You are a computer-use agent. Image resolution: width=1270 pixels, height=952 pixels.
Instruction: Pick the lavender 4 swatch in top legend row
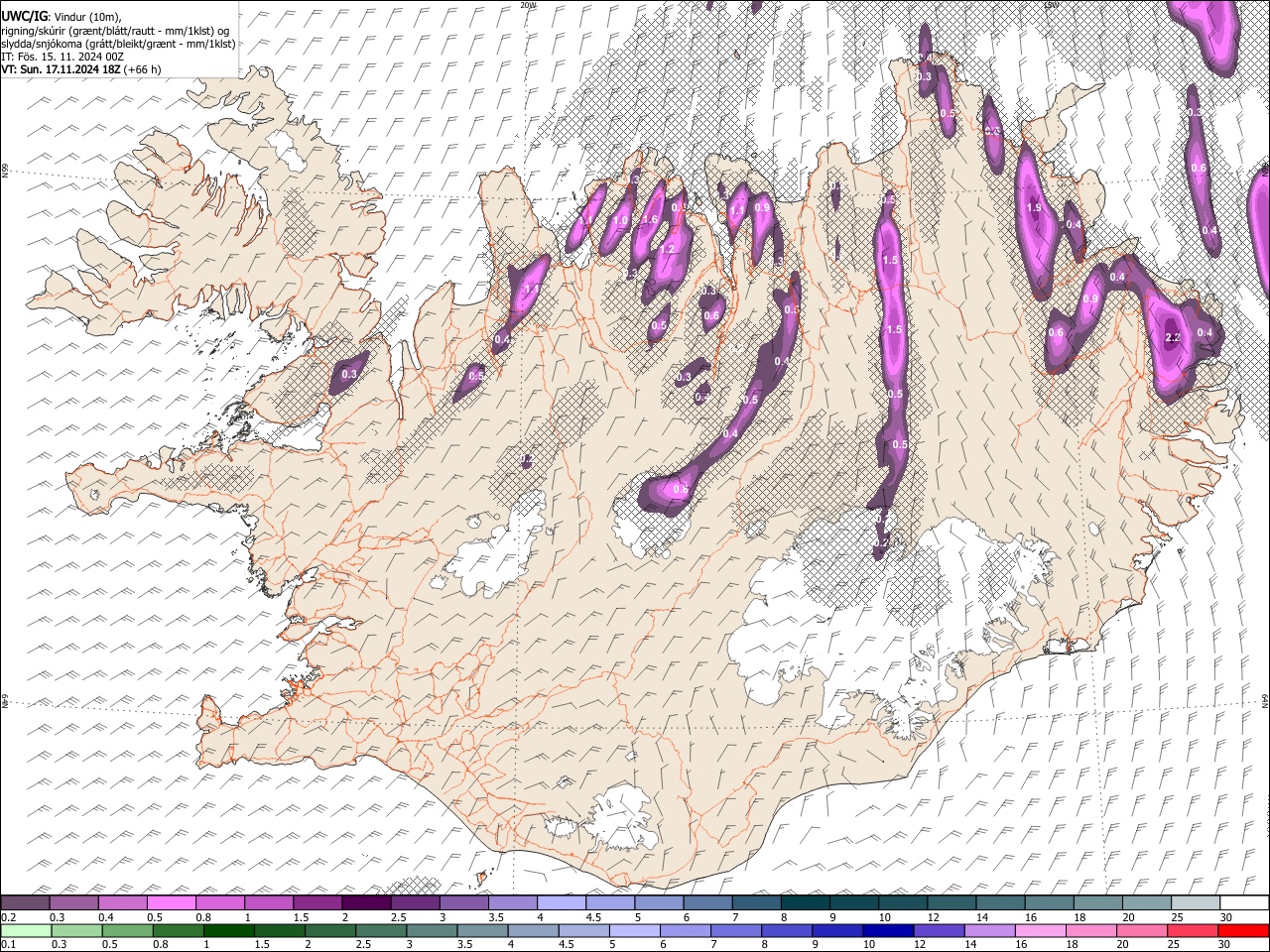pos(562,903)
